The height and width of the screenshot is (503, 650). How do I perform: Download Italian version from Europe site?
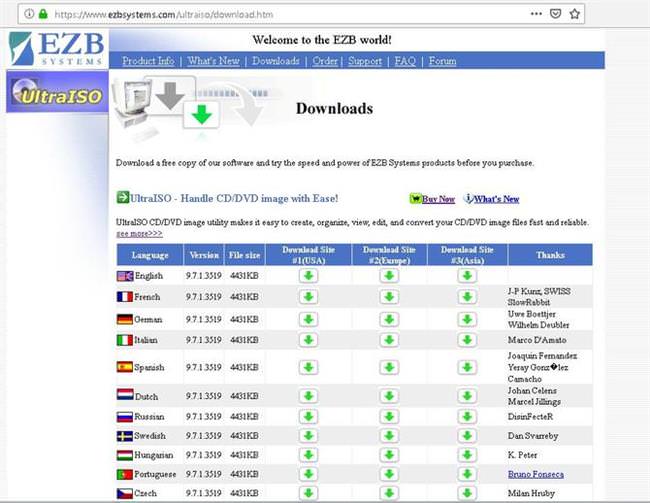click(x=389, y=340)
